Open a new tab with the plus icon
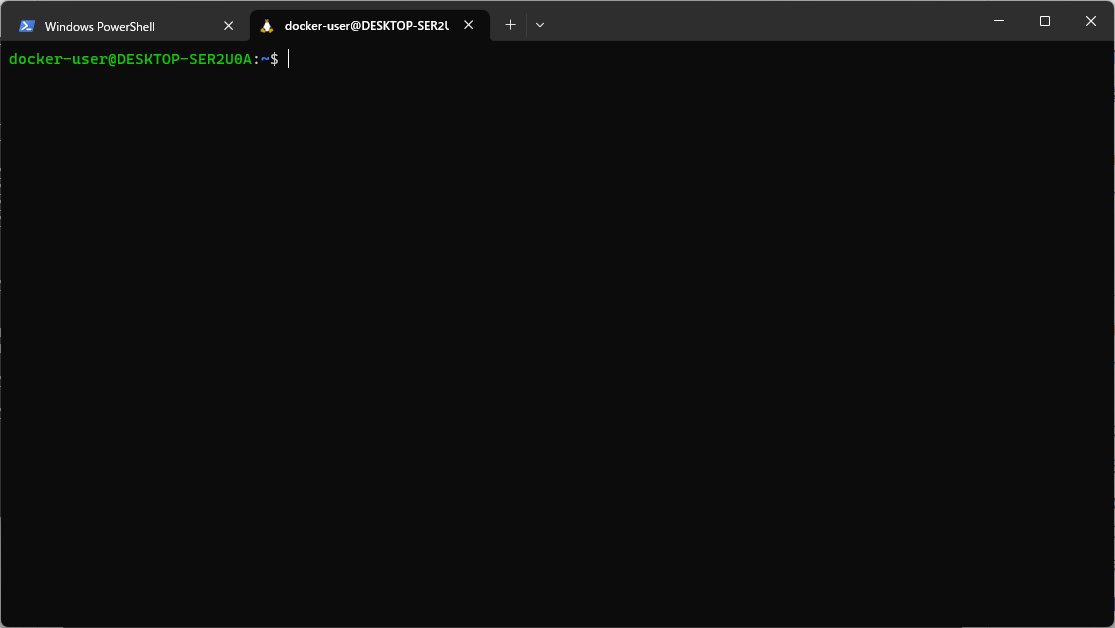 coord(510,24)
